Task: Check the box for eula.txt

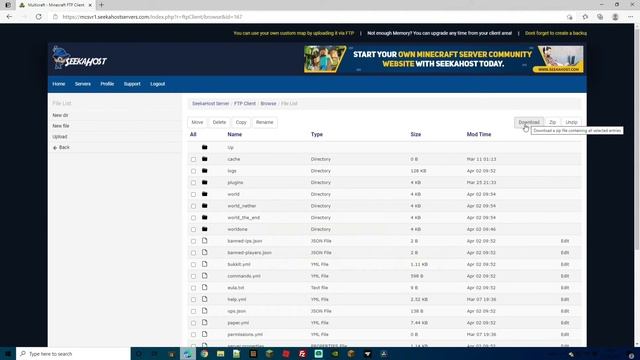Action: point(193,288)
